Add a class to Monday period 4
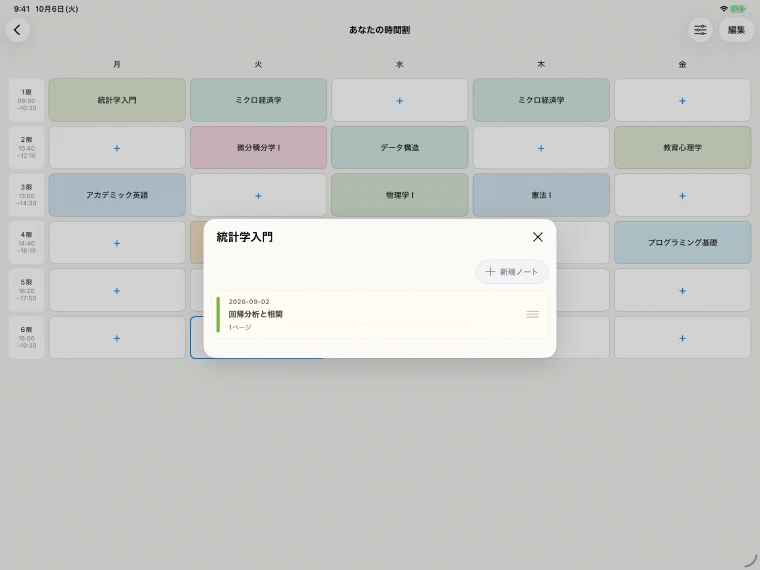 coord(117,243)
